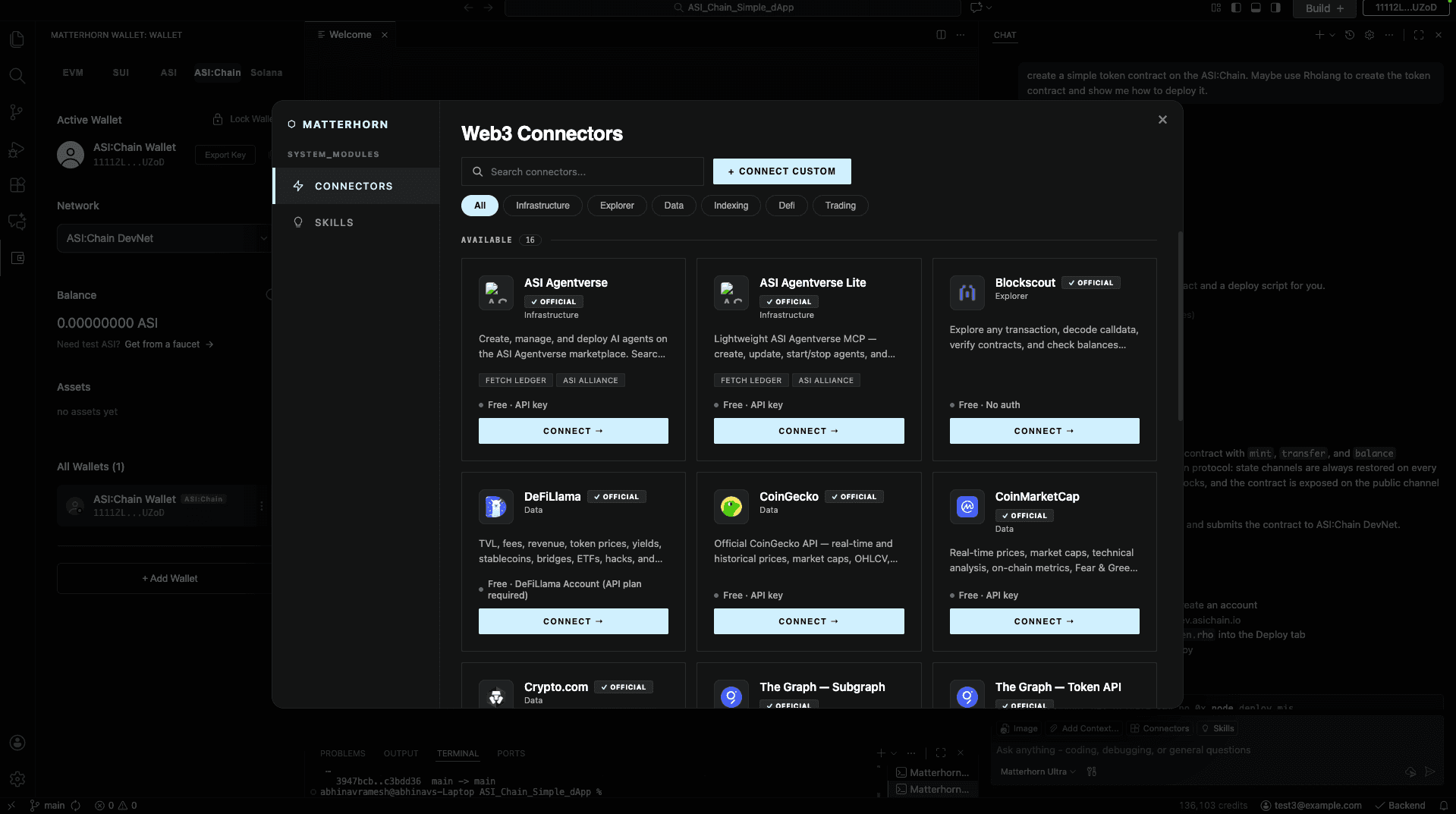Click the DeFiLlama connector logo

pos(496,507)
